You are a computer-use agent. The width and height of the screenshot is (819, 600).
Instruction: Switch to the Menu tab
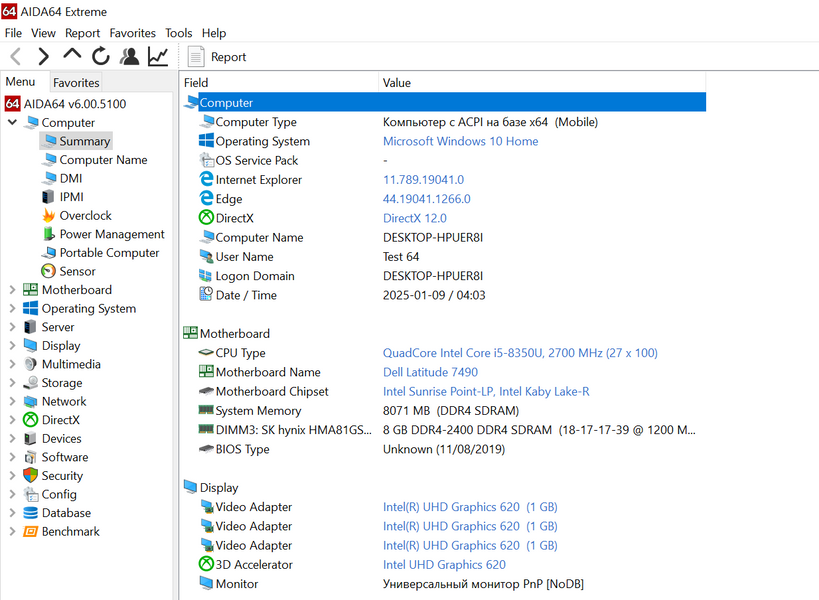pyautogui.click(x=20, y=82)
